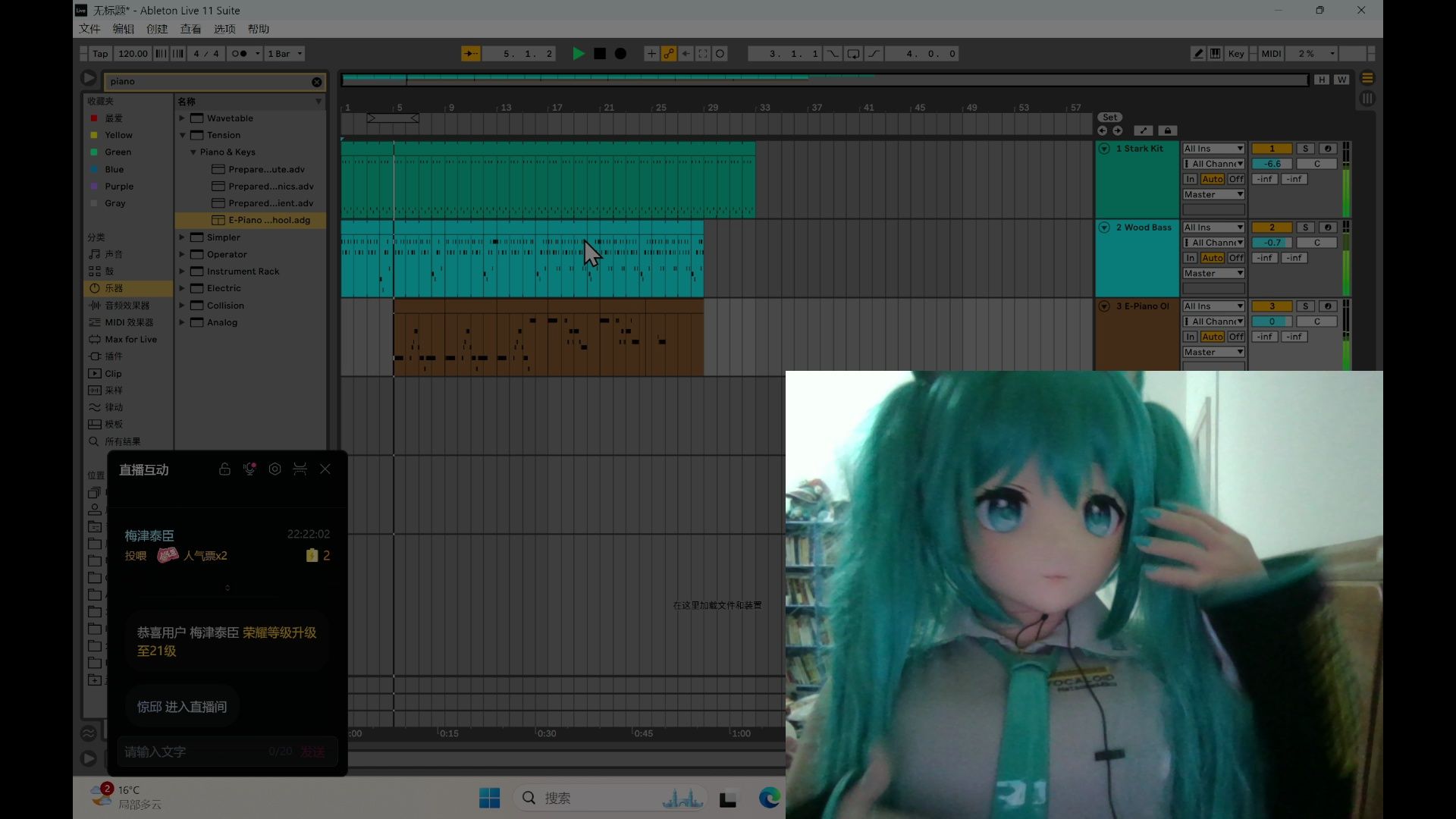Click the Capture MIDI icon
1456x819 pixels.
[x=703, y=54]
